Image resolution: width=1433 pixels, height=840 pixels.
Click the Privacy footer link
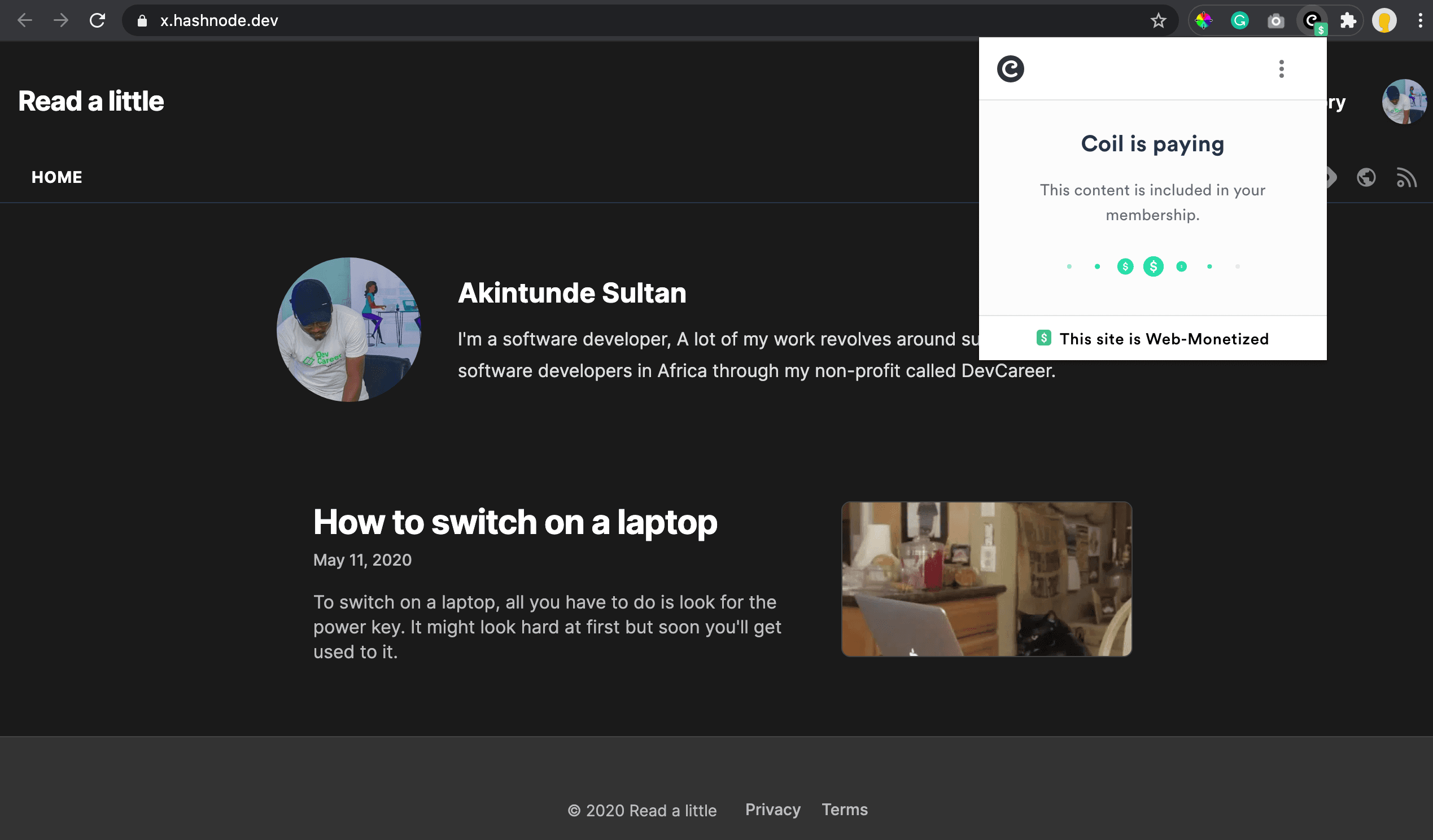point(772,810)
